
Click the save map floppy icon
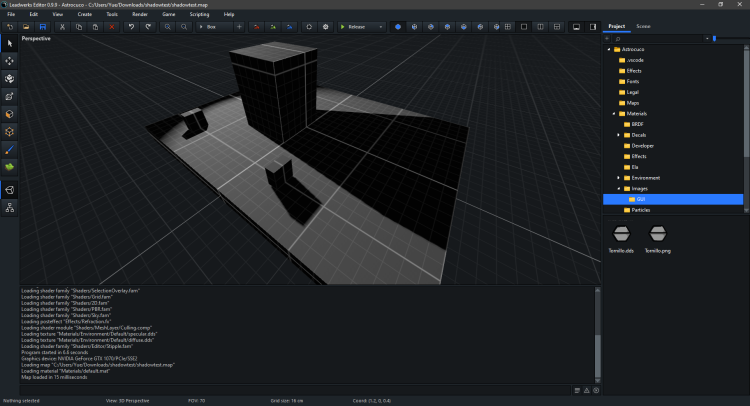point(43,27)
